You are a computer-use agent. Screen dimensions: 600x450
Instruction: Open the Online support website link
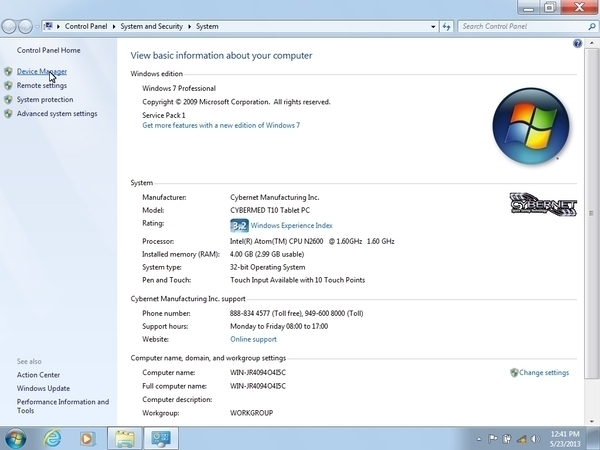[253, 340]
